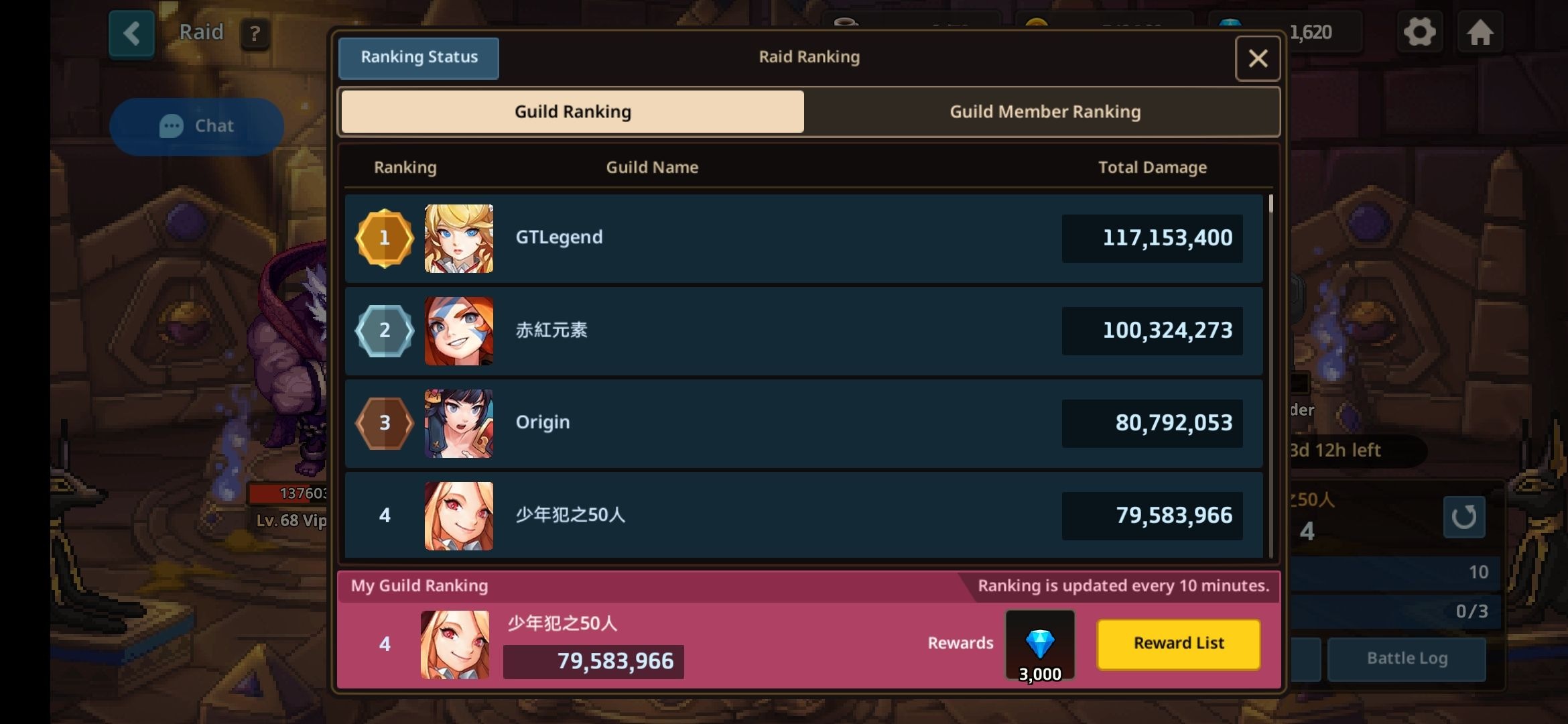This screenshot has height=724, width=1568.
Task: Open the Chat button
Action: tap(196, 126)
